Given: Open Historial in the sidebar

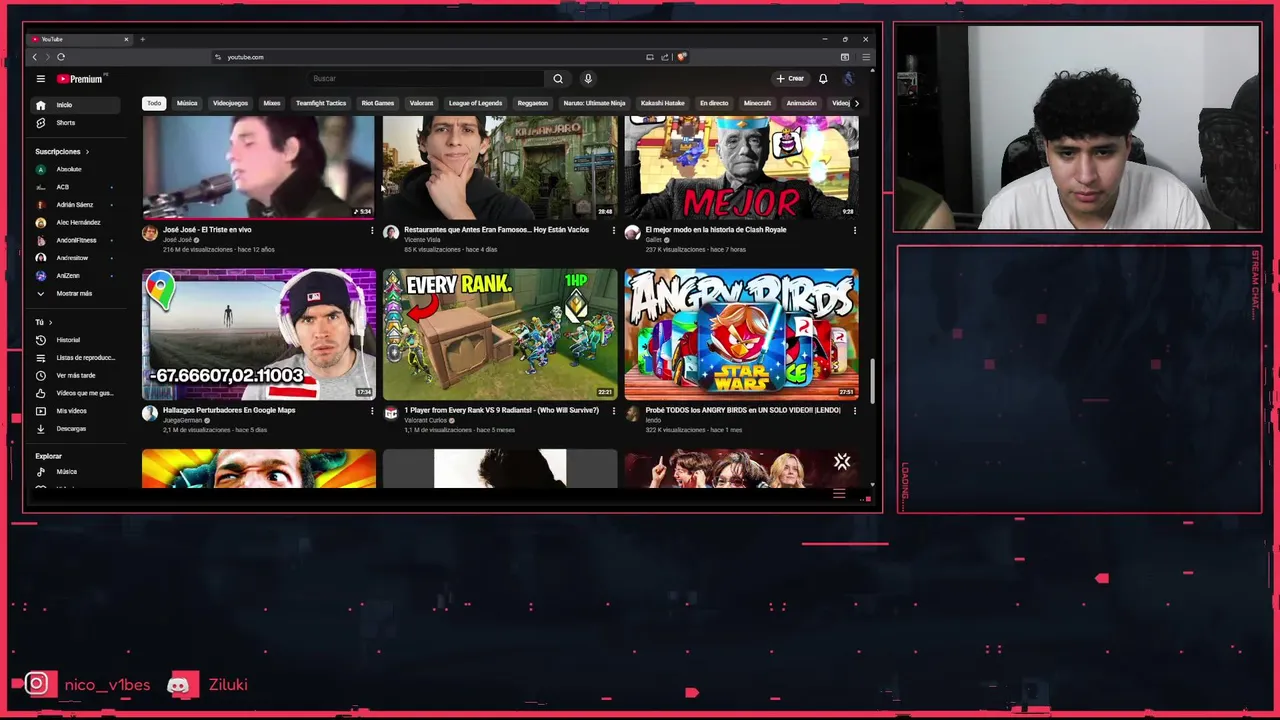Looking at the screenshot, I should click(77, 340).
